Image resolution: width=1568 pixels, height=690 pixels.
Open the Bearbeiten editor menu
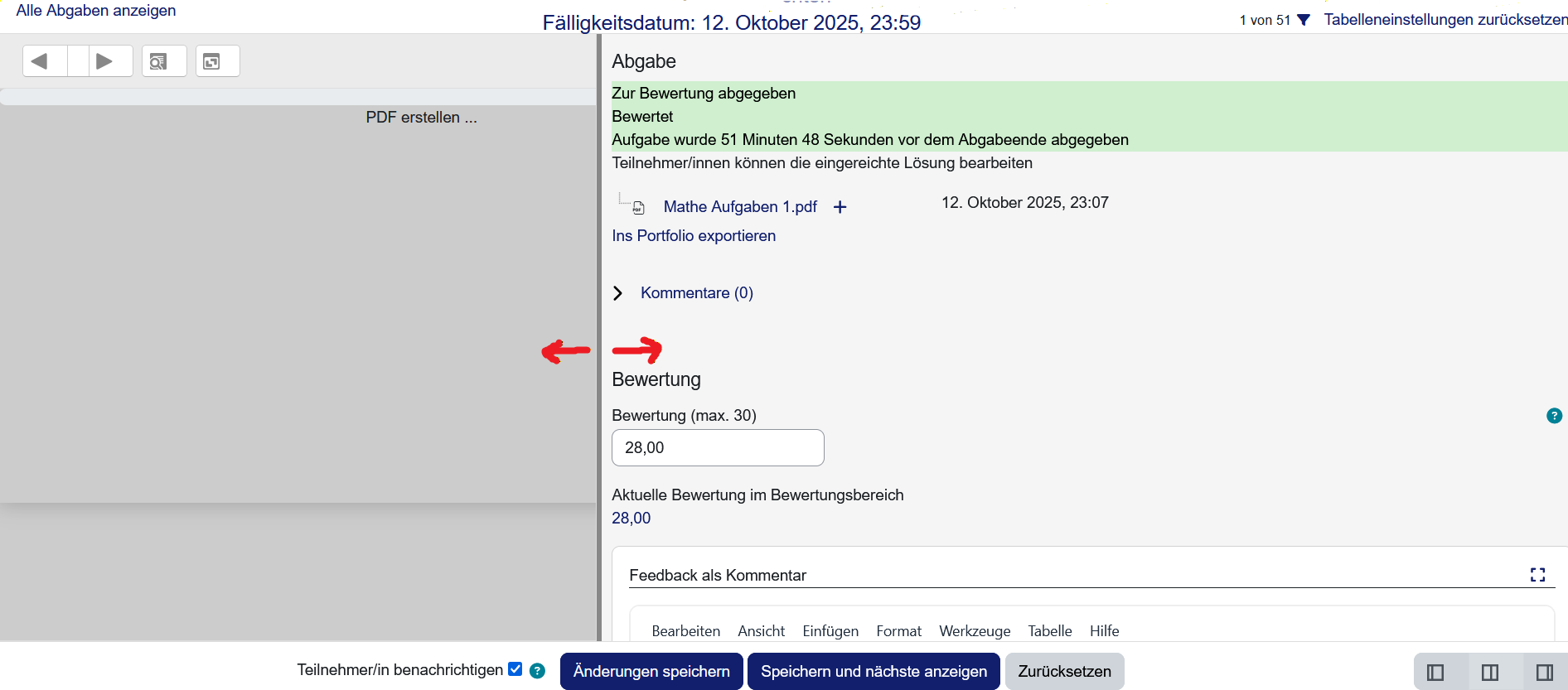pos(685,631)
